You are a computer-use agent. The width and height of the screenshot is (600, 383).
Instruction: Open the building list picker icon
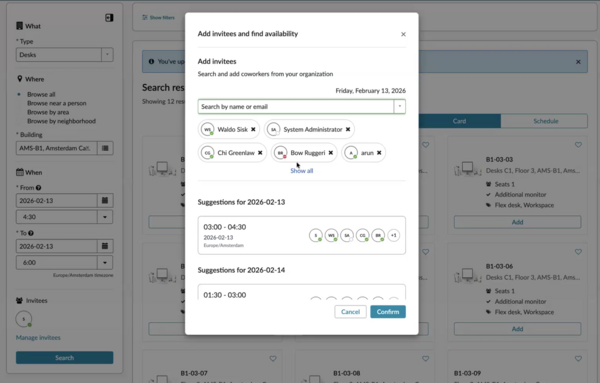click(x=105, y=148)
